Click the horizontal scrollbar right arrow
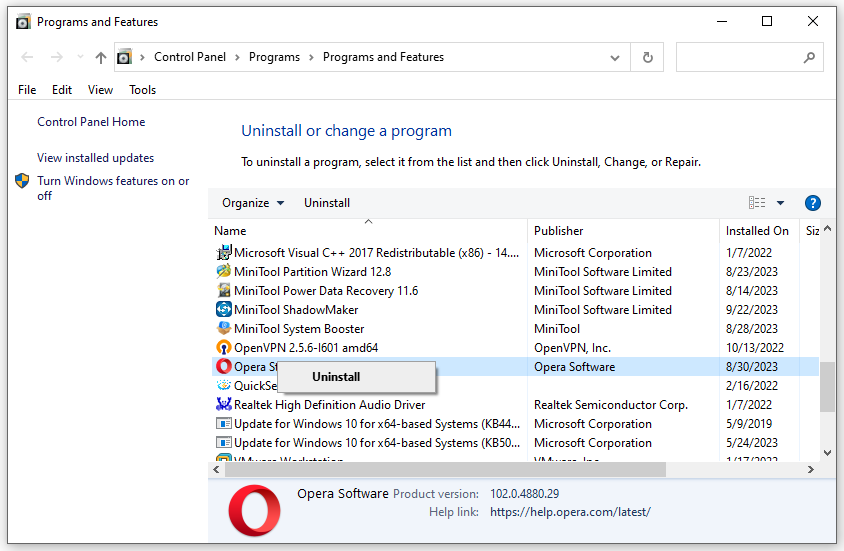 (x=811, y=470)
